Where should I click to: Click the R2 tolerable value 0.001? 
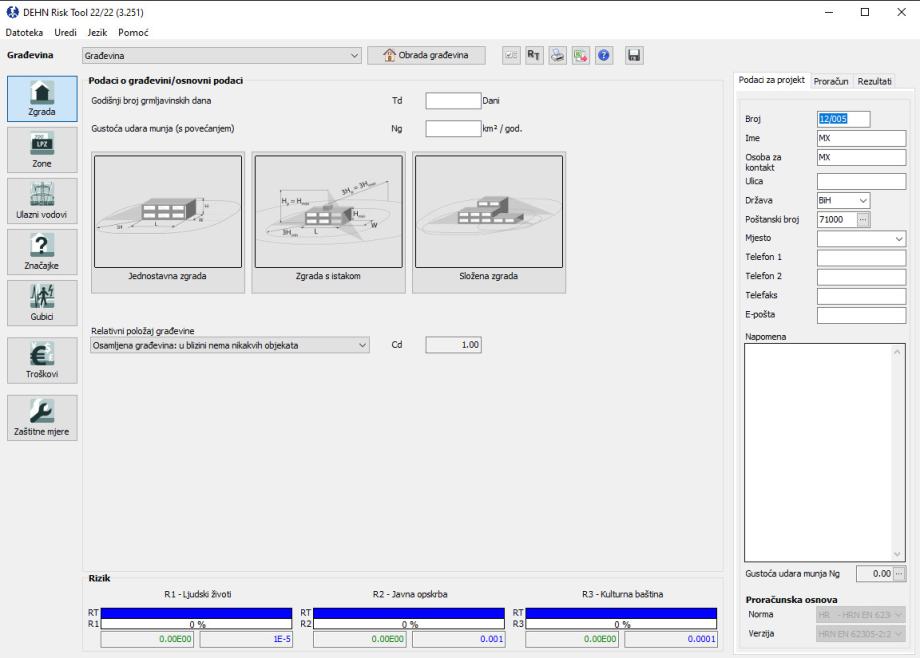tap(459, 639)
